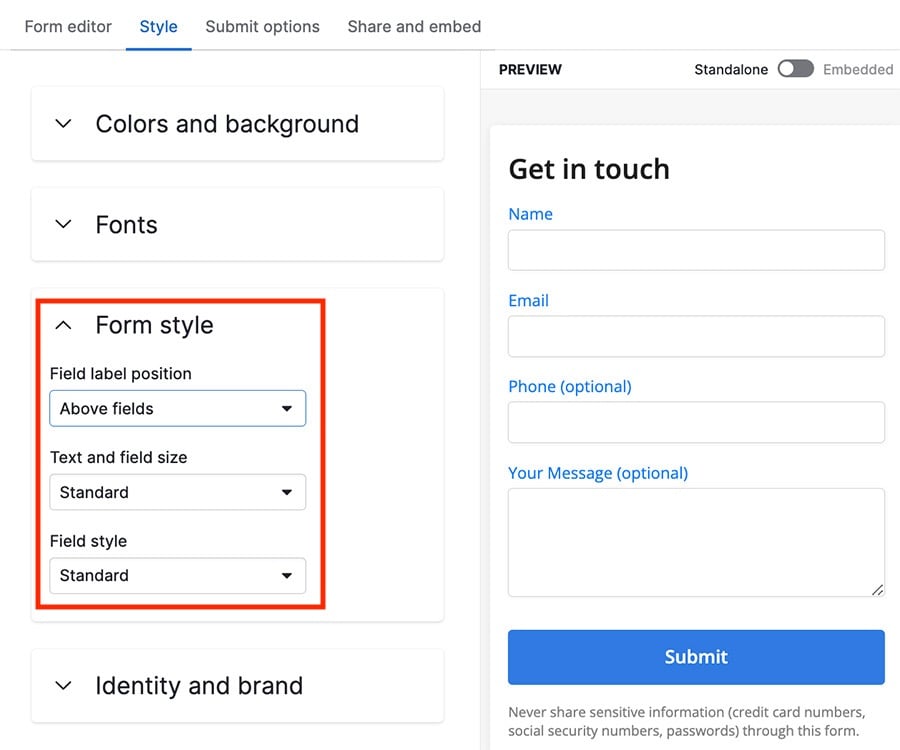Click the Phone (optional) input field

(695, 422)
